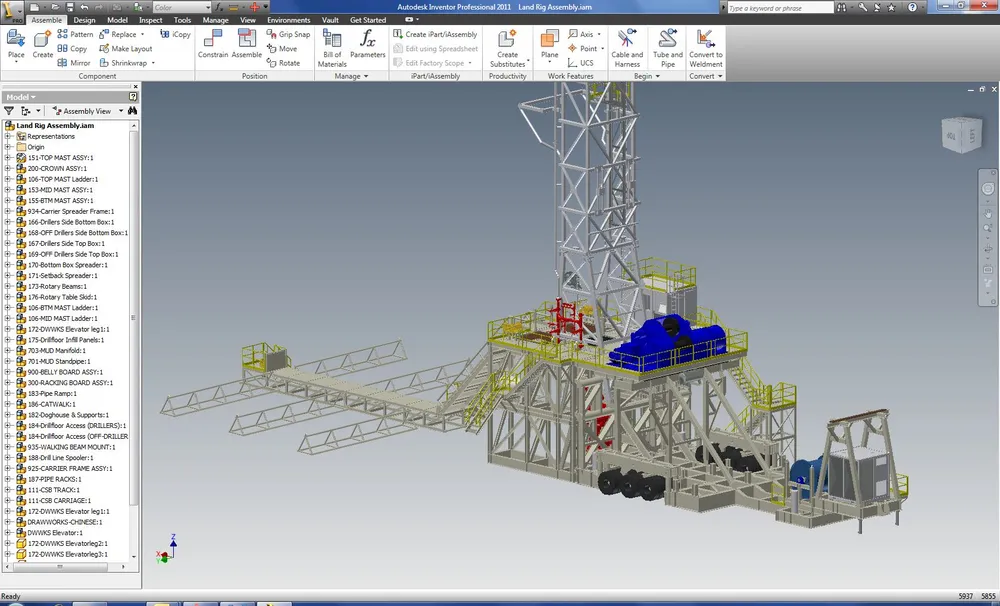Open the Make Layout tool
This screenshot has height=606, width=1000.
[126, 48]
